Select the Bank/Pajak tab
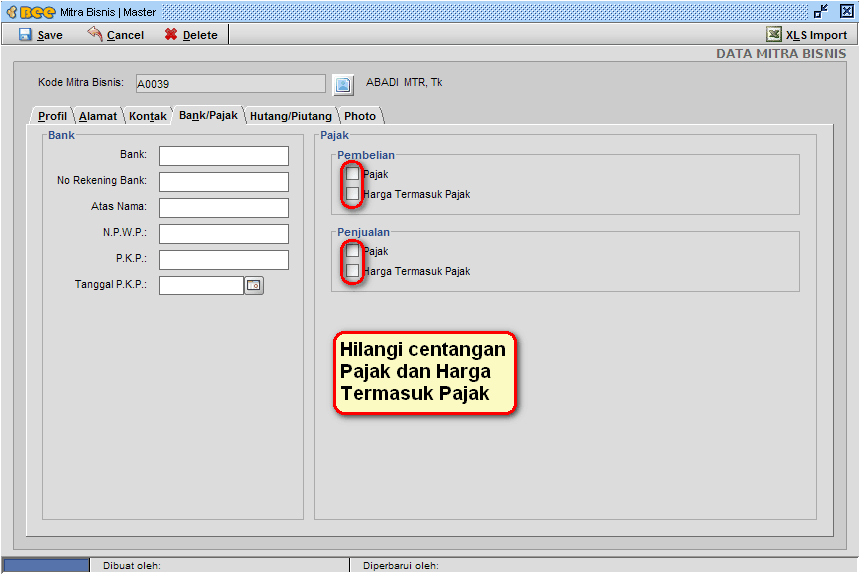The height and width of the screenshot is (574, 859). pyautogui.click(x=208, y=115)
